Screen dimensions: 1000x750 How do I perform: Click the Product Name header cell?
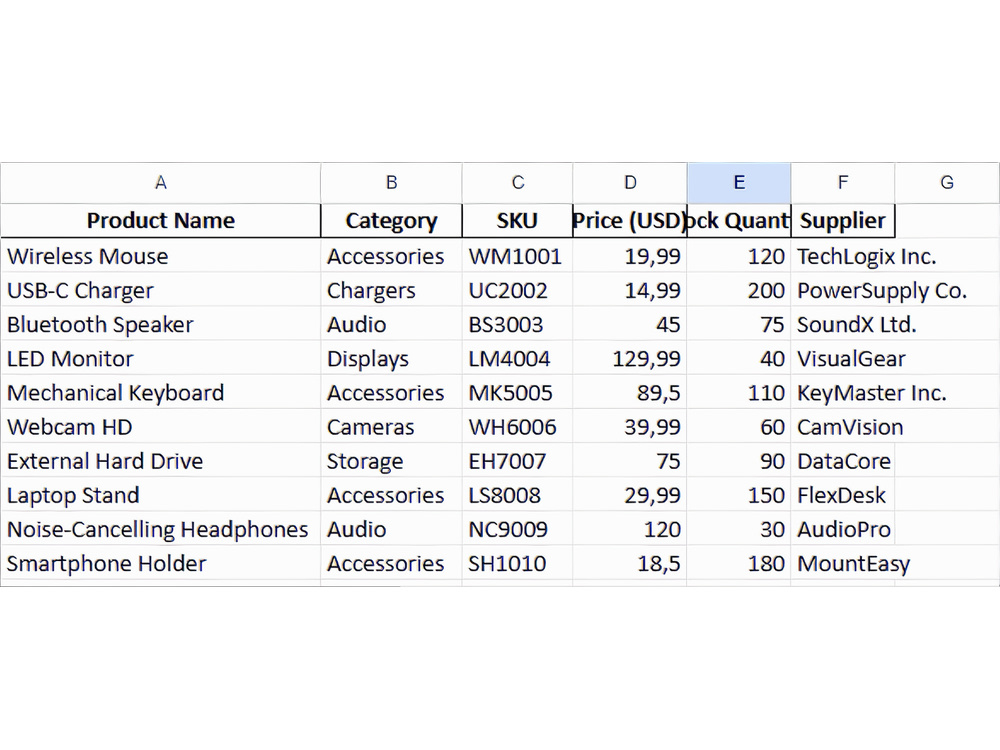tap(161, 221)
